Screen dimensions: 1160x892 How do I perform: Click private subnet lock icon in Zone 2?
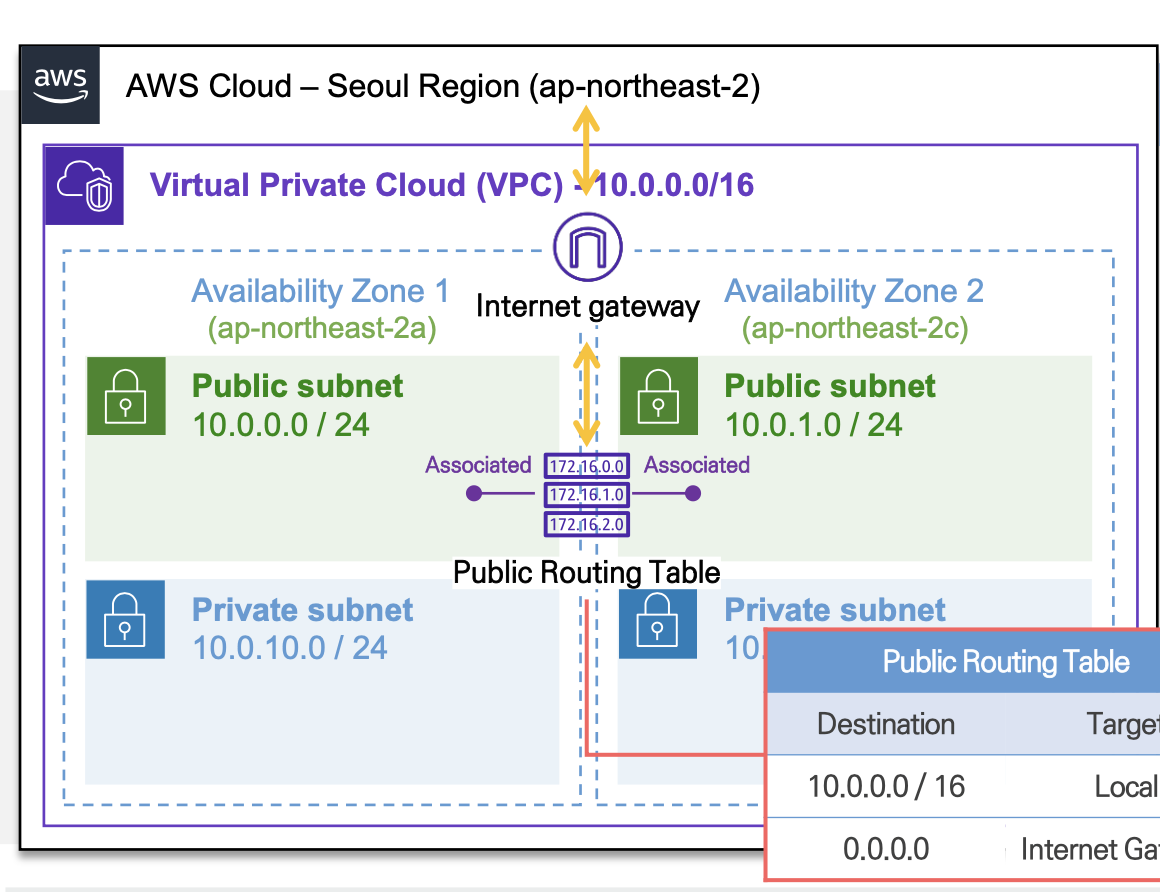[658, 619]
